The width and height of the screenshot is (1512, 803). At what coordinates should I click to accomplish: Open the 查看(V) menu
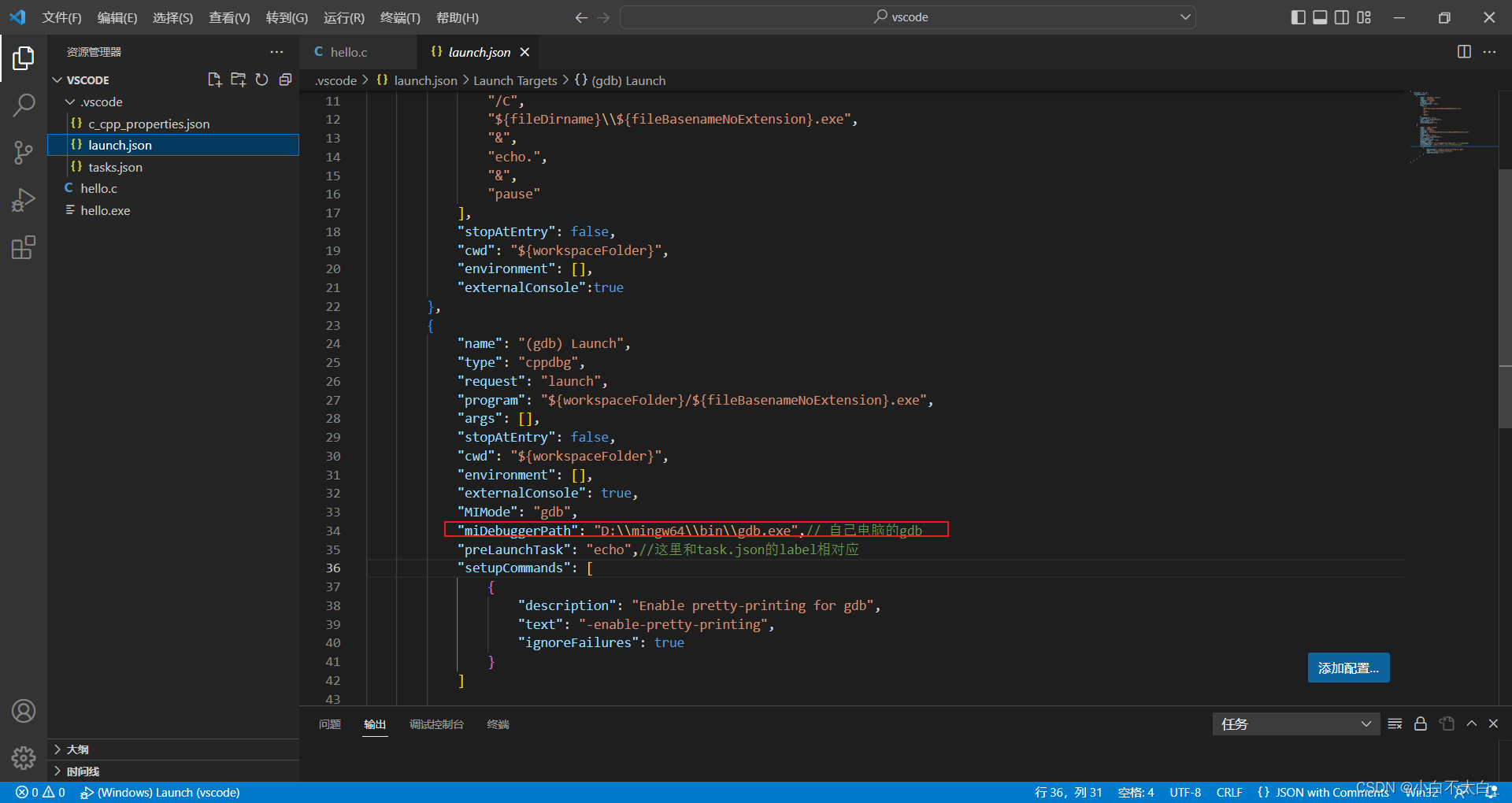click(x=229, y=17)
